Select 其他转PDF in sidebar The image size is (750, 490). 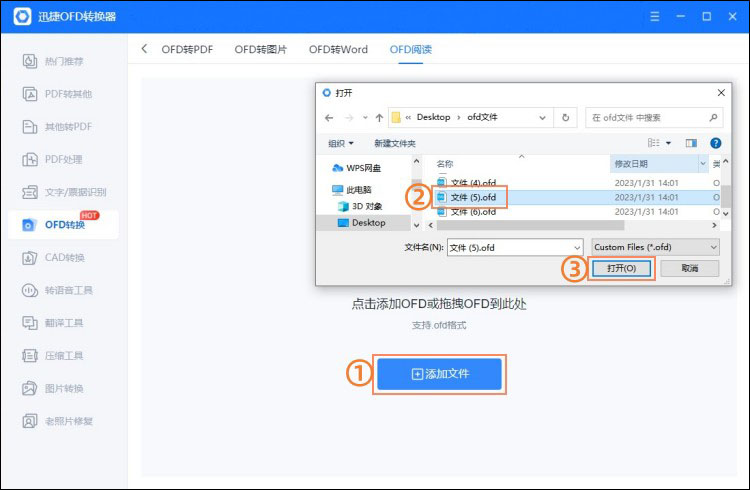click(x=57, y=127)
